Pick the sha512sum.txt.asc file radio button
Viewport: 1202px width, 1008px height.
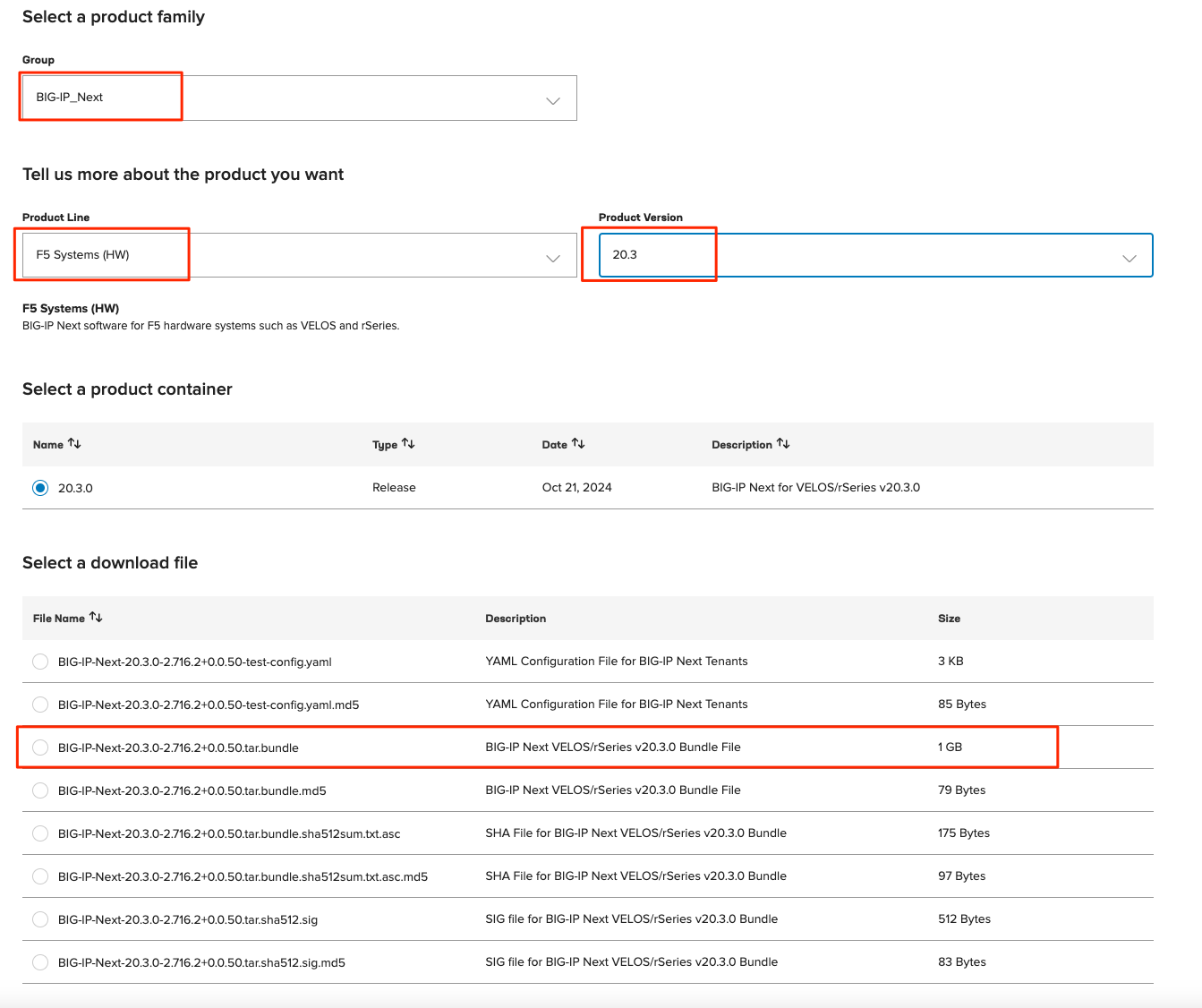(40, 833)
